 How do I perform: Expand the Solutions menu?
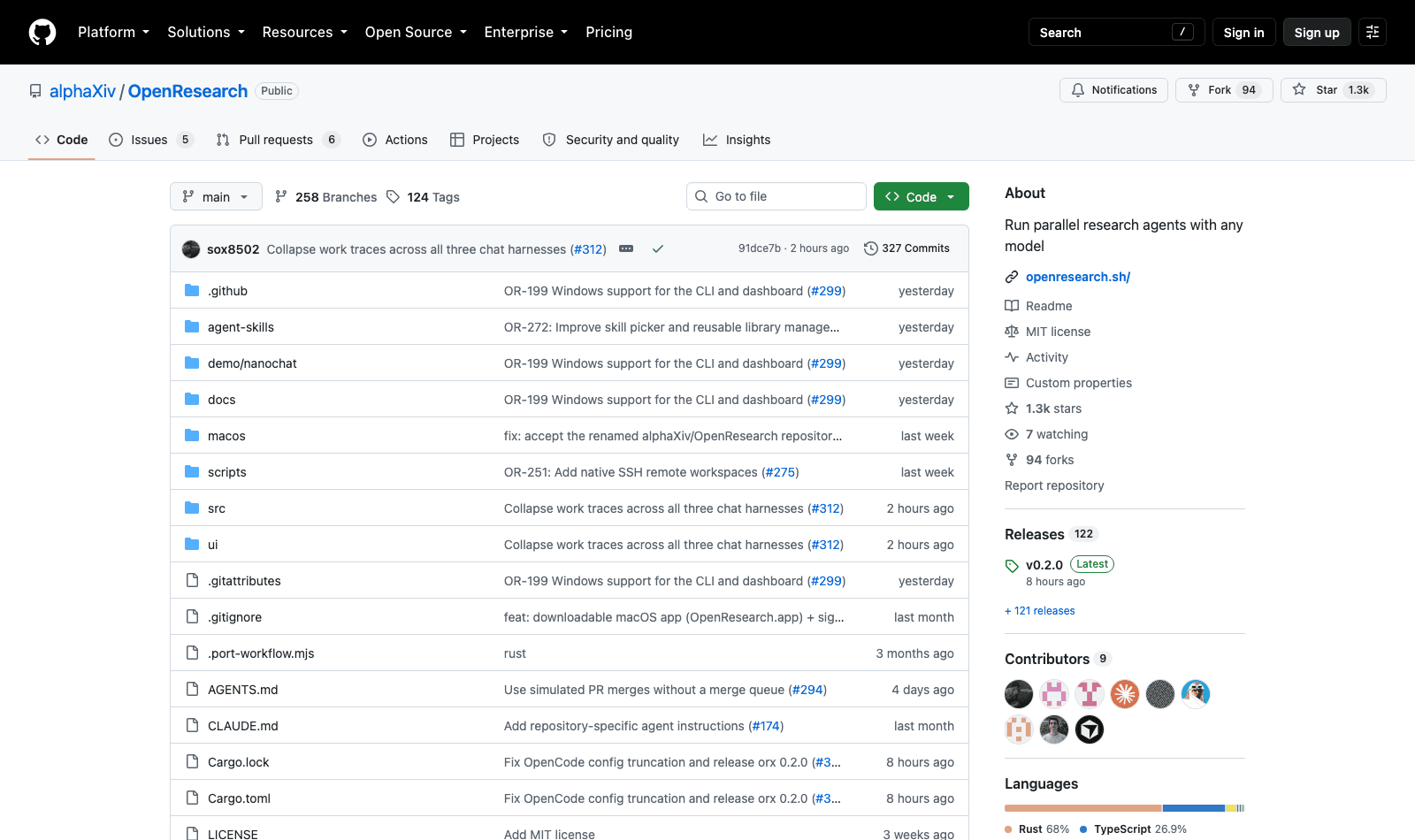click(x=206, y=32)
